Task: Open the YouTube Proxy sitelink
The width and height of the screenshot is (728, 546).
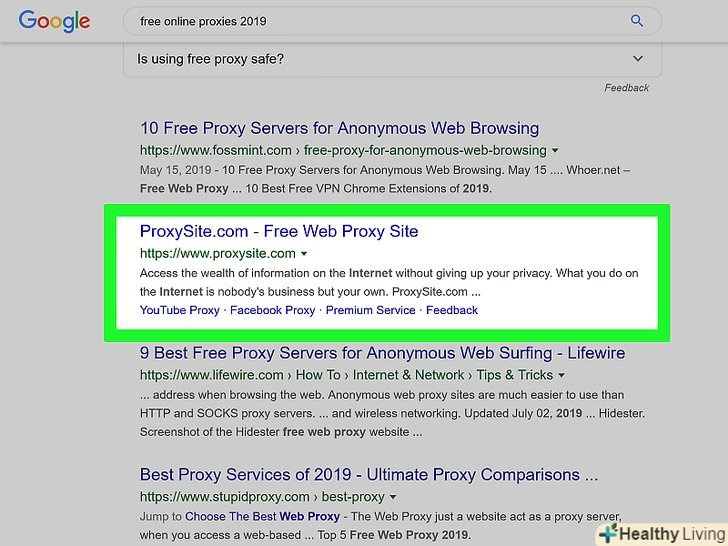Action: pos(180,310)
